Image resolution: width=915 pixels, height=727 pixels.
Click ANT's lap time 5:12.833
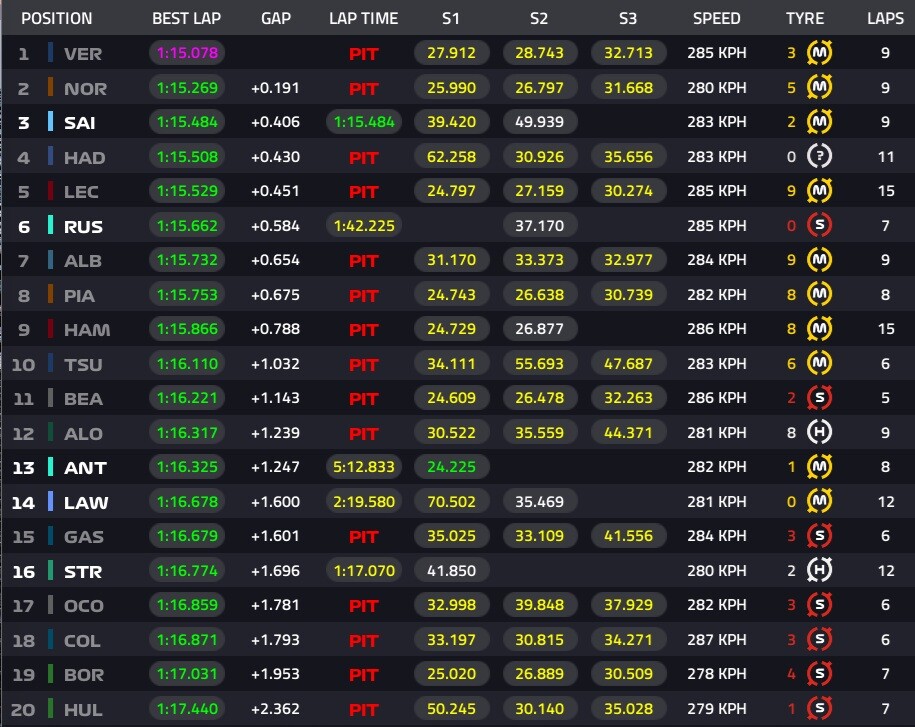(x=364, y=467)
